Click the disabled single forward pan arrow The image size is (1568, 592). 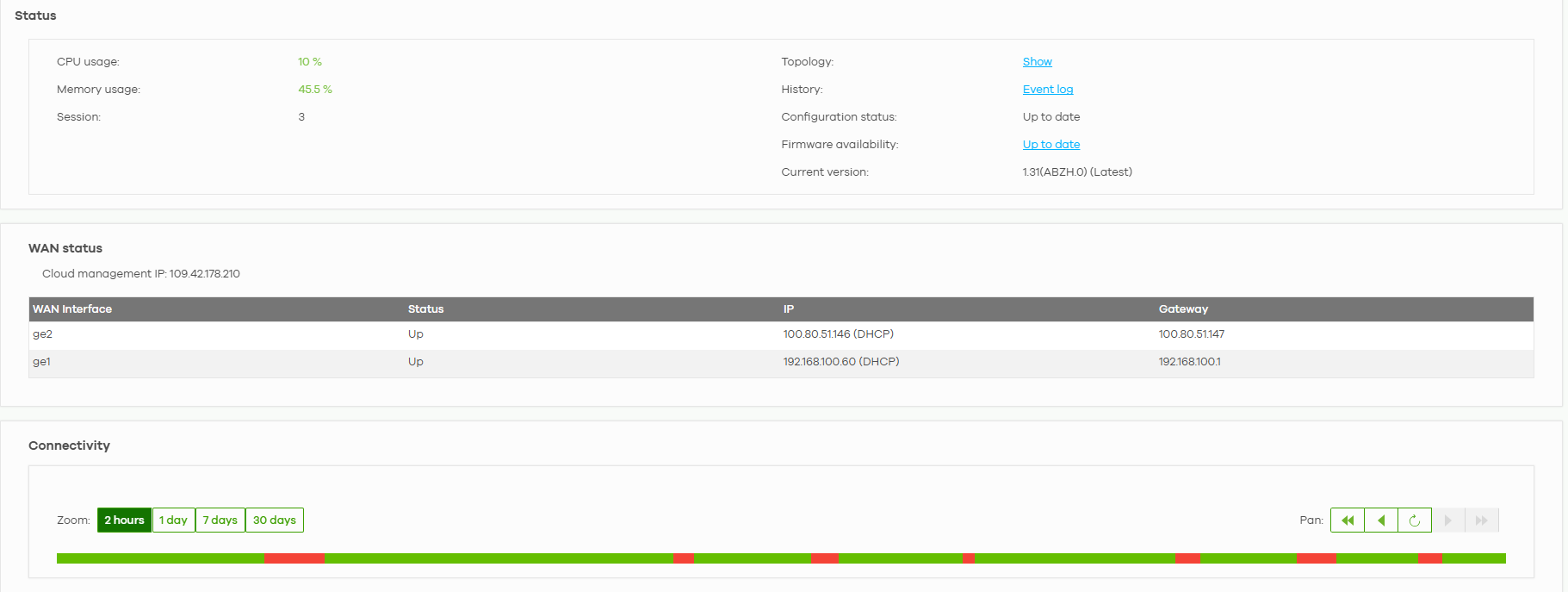point(1448,520)
